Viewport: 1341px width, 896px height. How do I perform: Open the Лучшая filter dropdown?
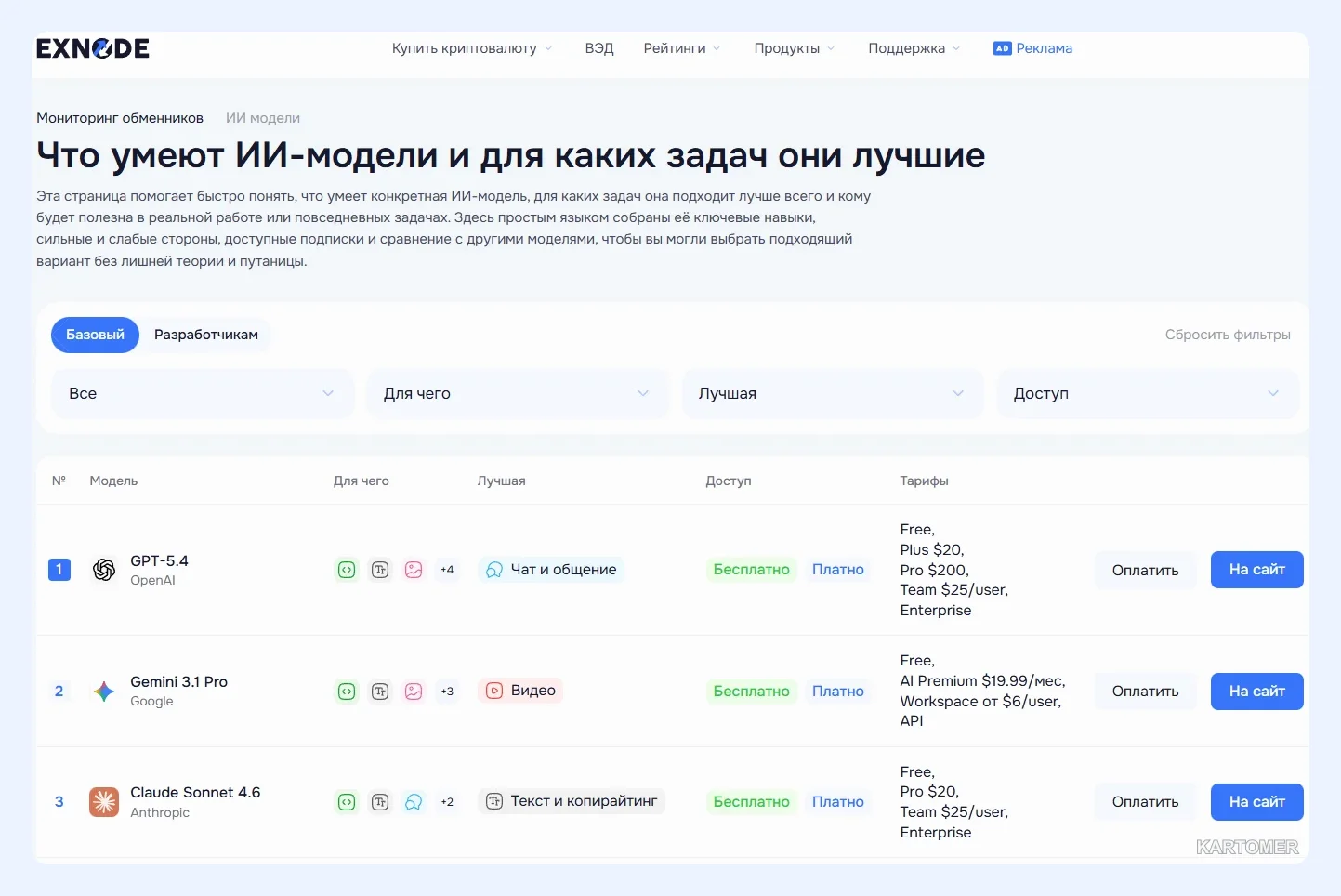pos(833,393)
